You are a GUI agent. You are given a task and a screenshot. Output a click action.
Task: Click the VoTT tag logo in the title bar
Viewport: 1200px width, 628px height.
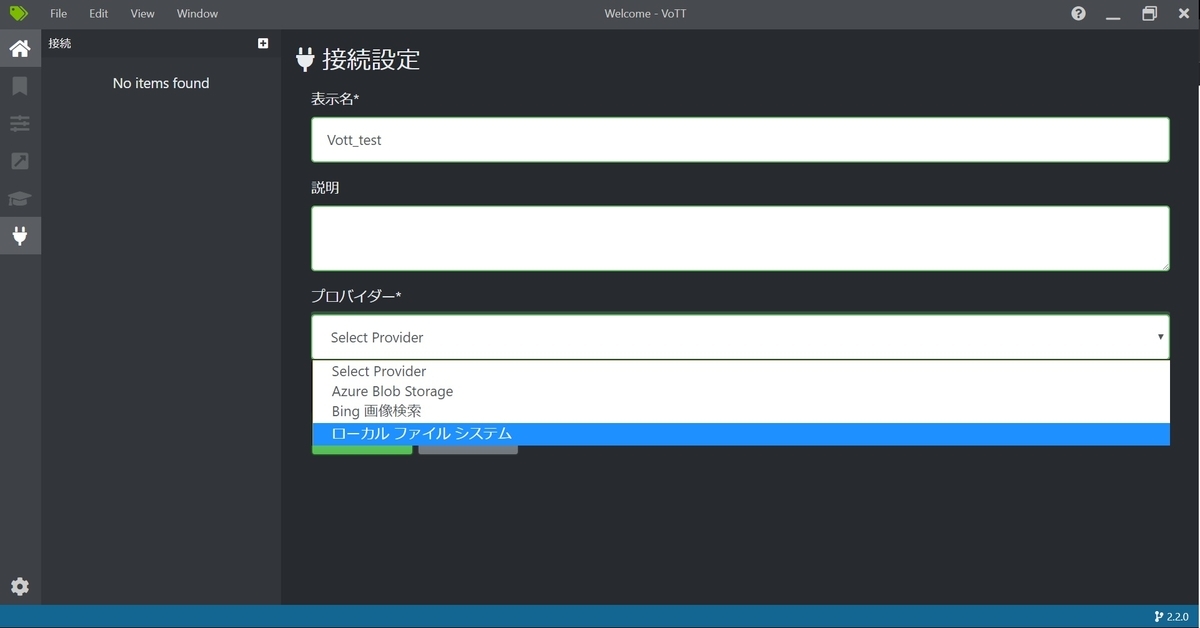point(21,13)
